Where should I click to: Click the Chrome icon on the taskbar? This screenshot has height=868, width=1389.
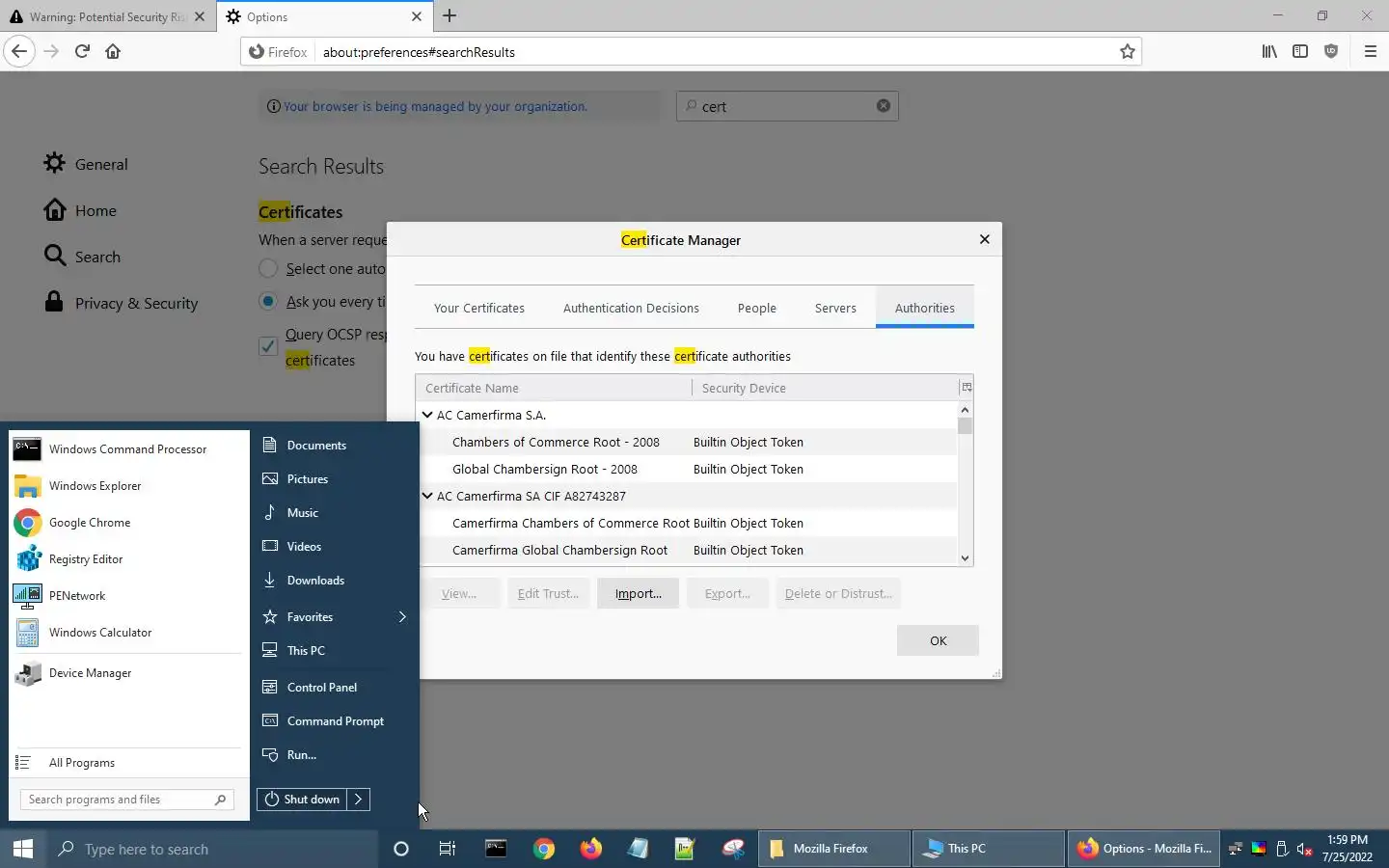[544, 849]
